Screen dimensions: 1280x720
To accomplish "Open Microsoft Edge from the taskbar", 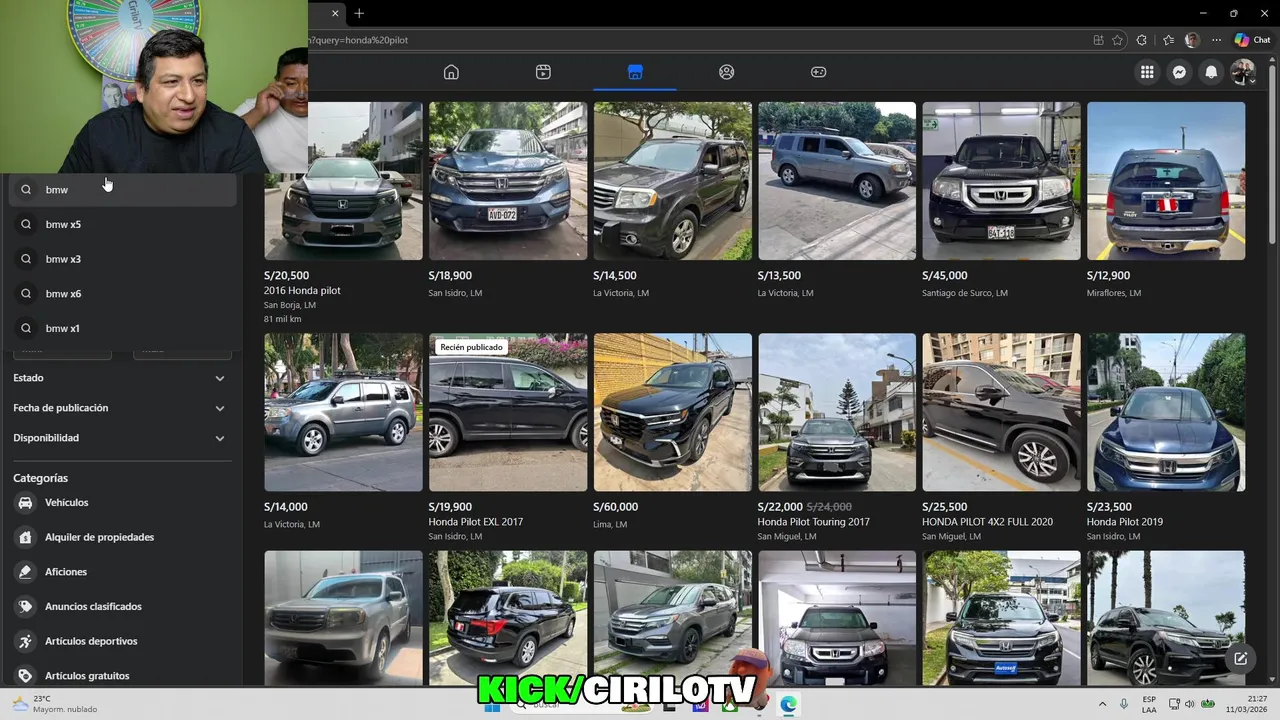I will tap(788, 705).
